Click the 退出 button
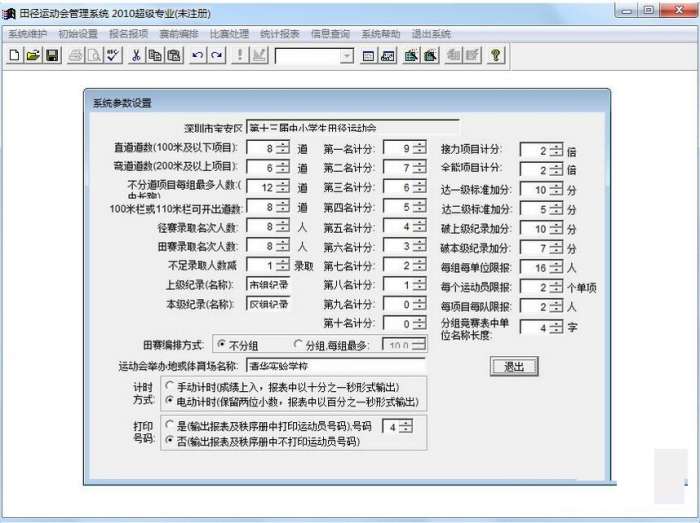Viewport: 700px width, 523px height. coord(514,367)
